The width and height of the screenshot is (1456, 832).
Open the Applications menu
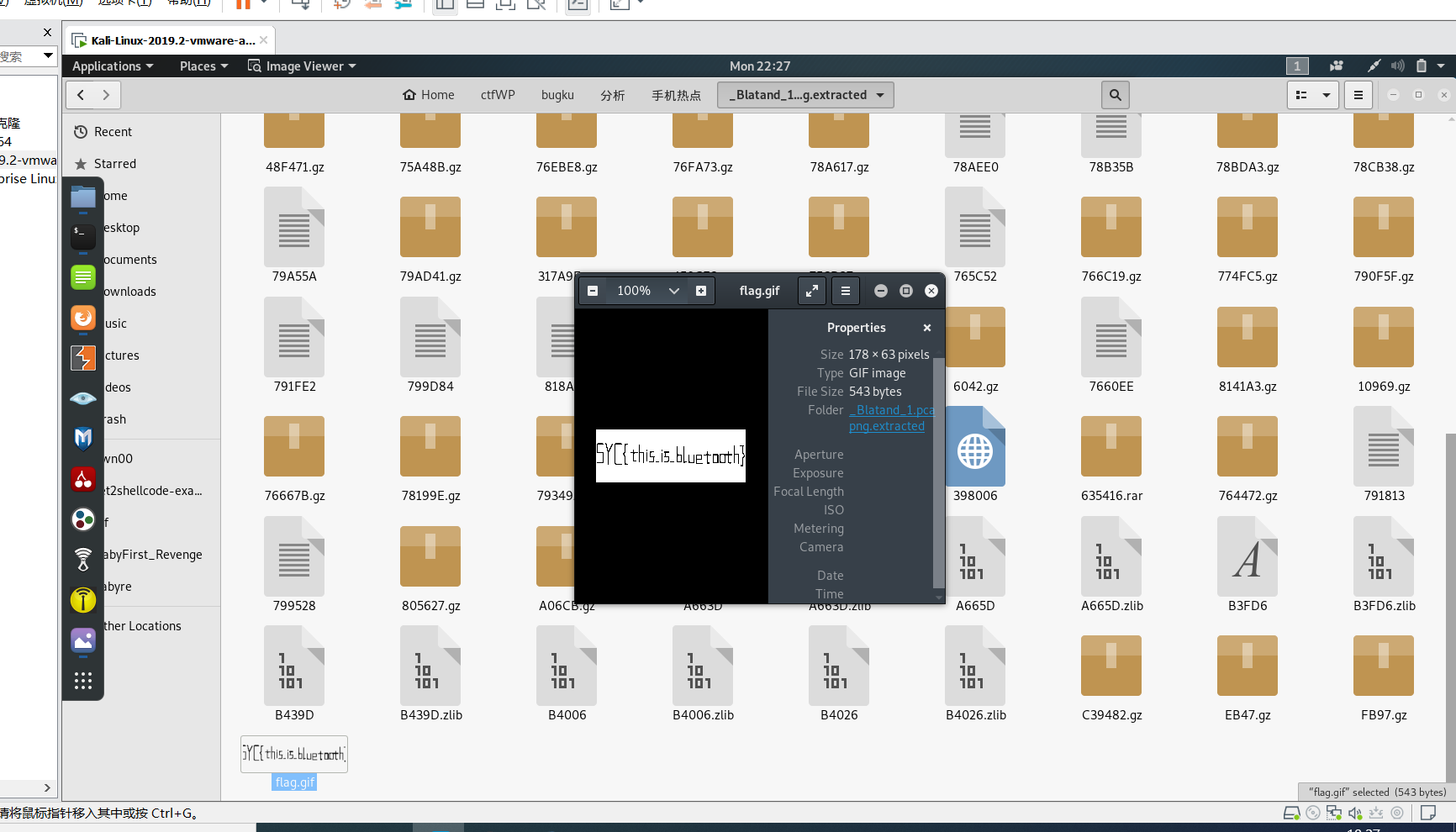[113, 66]
